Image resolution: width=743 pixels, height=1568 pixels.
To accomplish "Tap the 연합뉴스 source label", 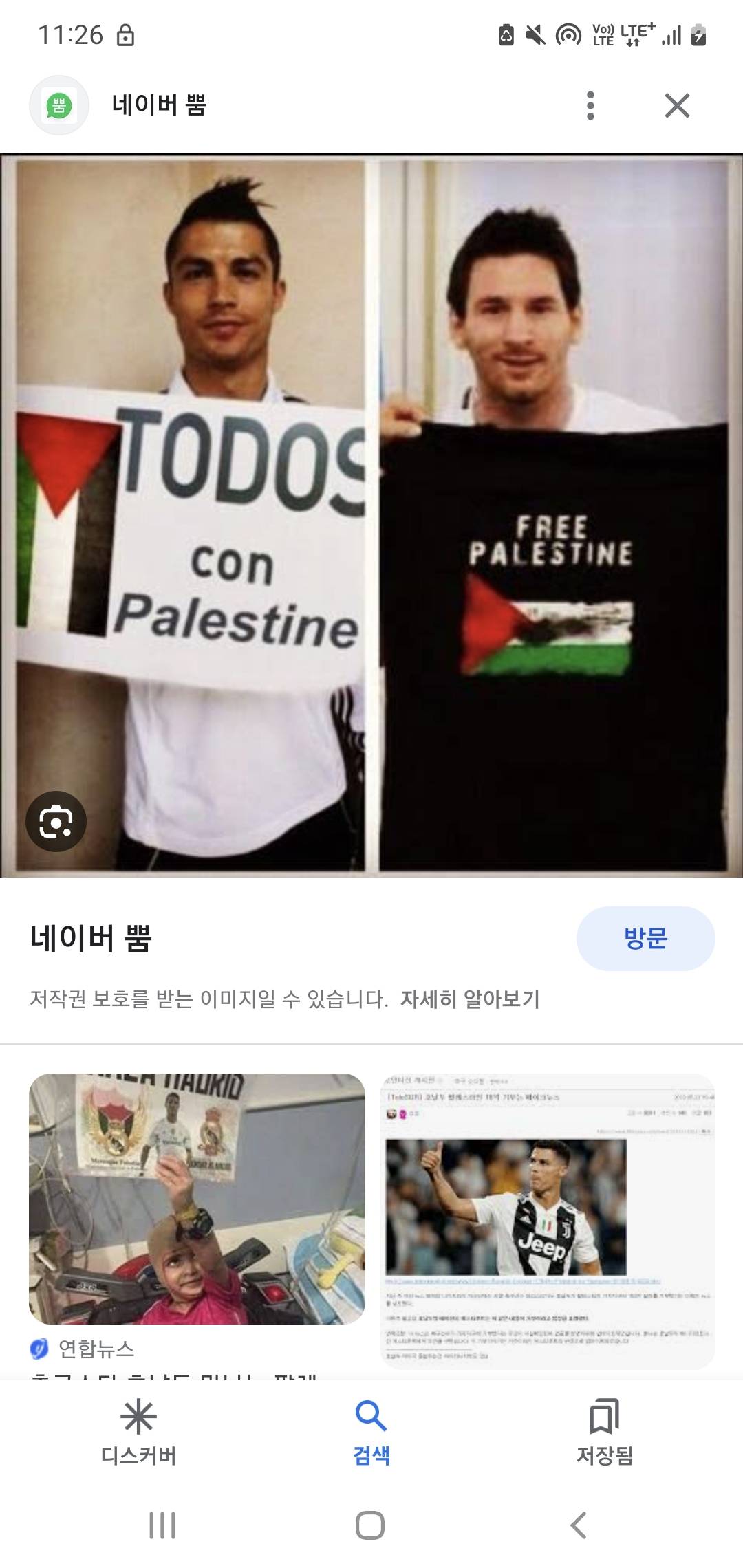I will (96, 1349).
